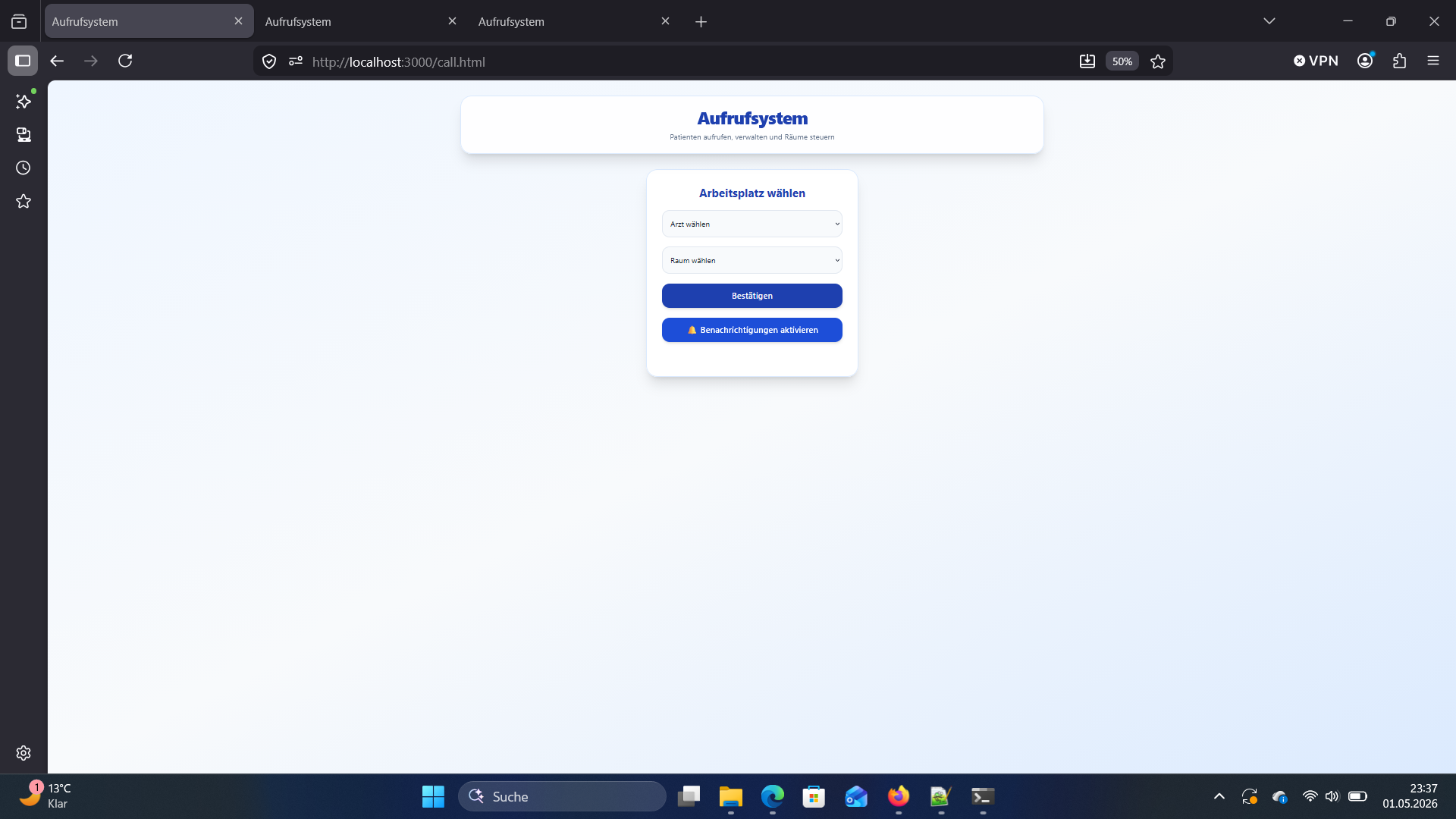Viewport: 1456px width, 819px height.
Task: Open the browser hamburger menu
Action: coord(1433,61)
